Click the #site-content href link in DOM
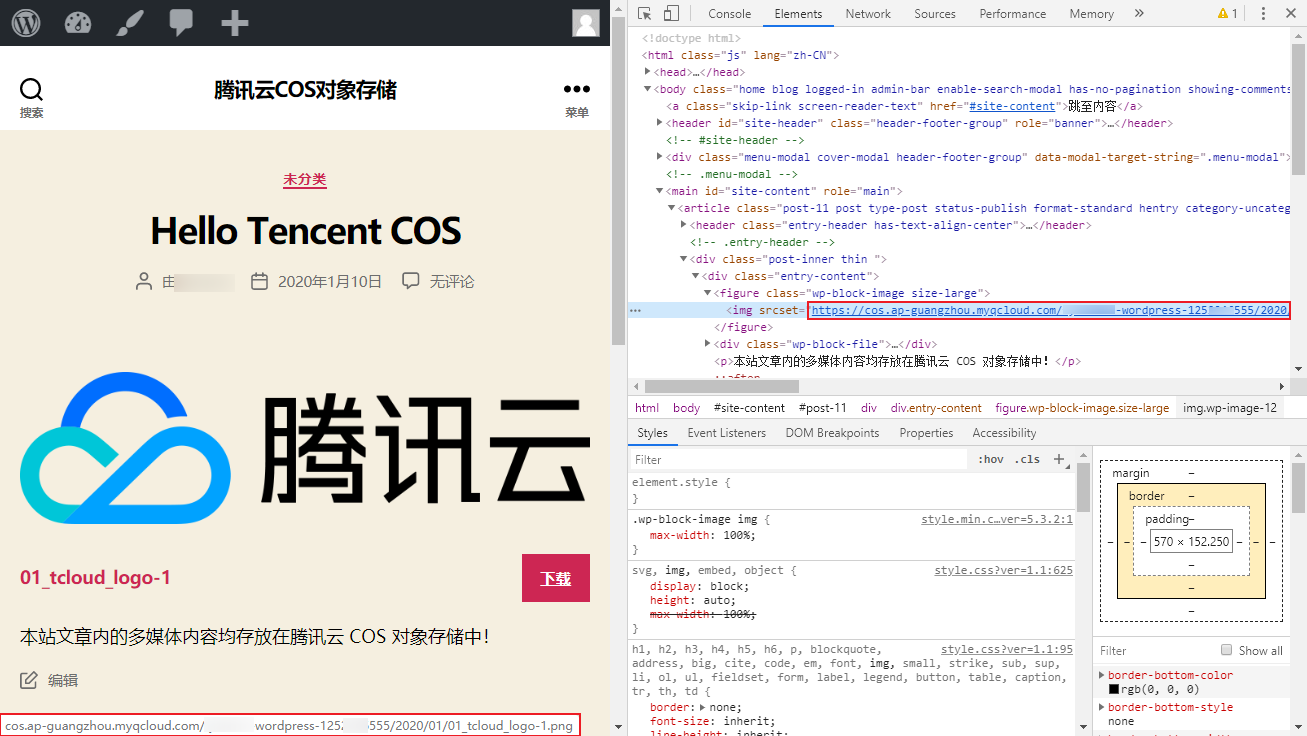The image size is (1307, 736). coord(1012,106)
